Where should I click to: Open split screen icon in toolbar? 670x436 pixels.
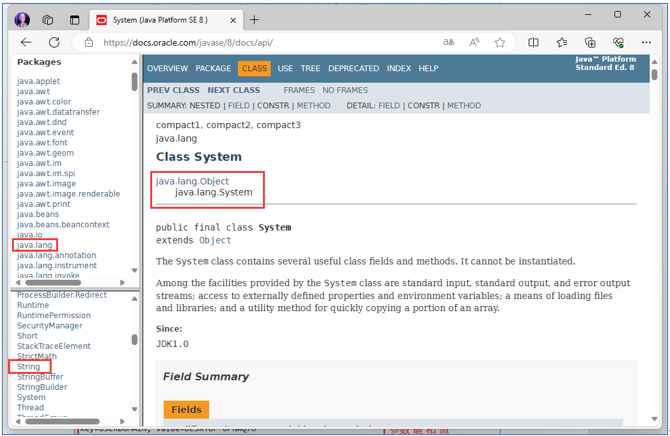533,42
